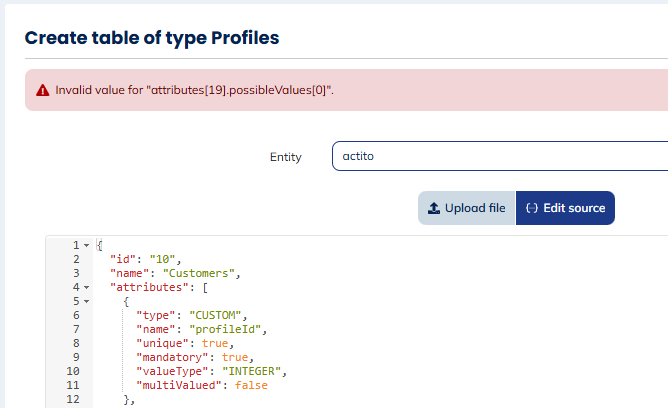This screenshot has width=668, height=408.
Task: Focus the Entity input field containing actito
Action: point(498,157)
